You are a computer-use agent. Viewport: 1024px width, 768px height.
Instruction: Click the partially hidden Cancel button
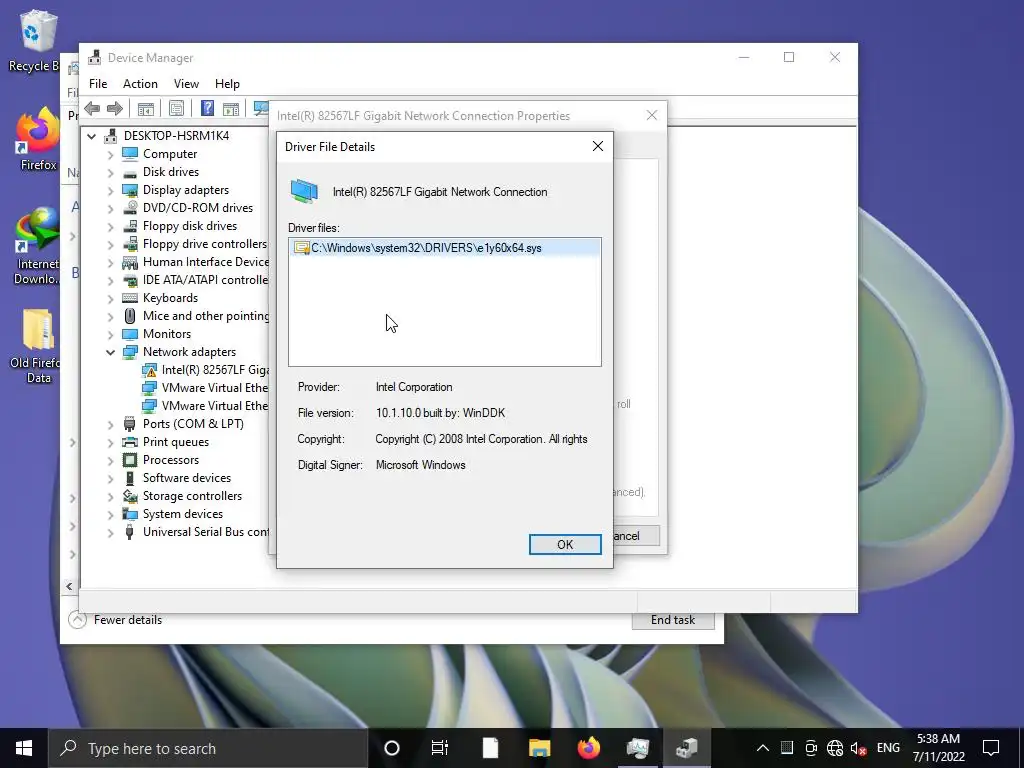click(636, 536)
